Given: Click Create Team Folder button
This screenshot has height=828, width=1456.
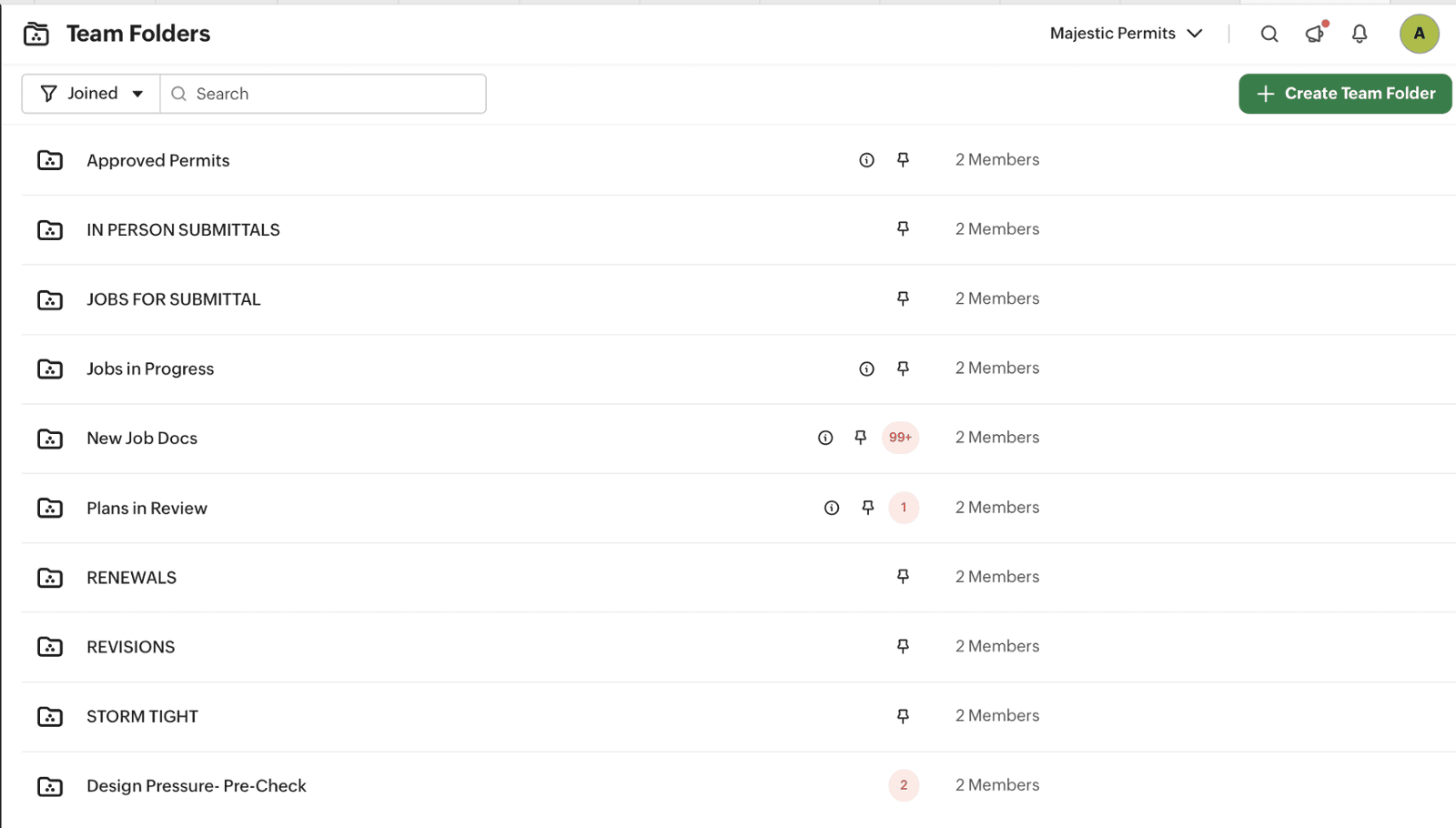Looking at the screenshot, I should coord(1344,94).
